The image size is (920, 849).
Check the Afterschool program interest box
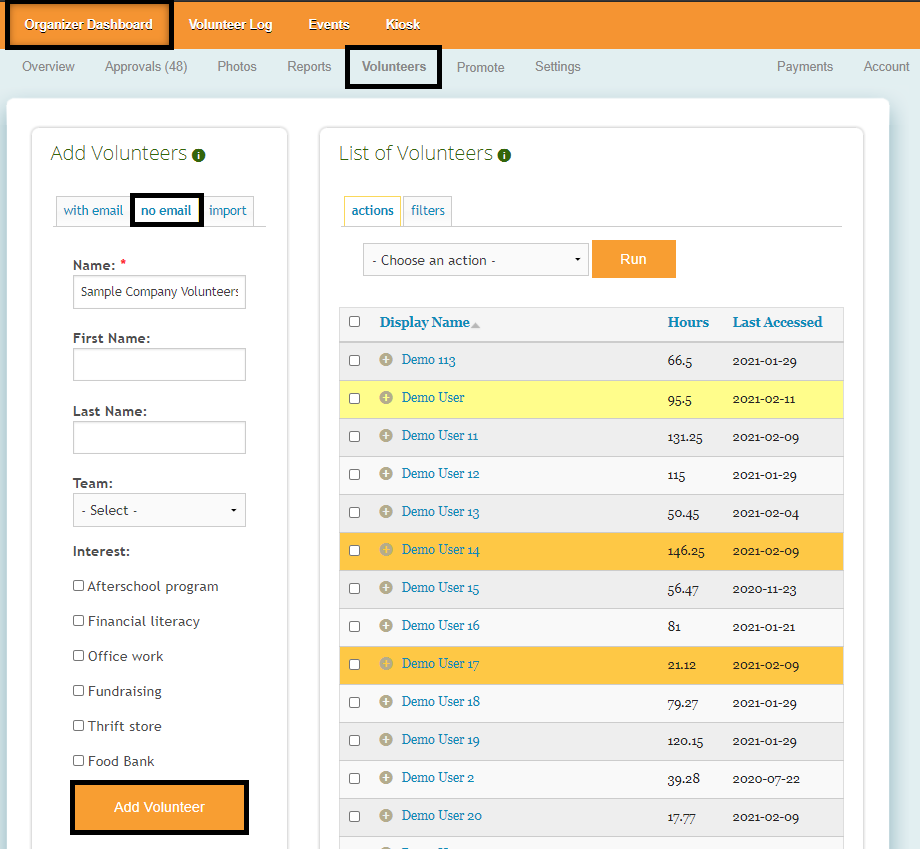79,586
